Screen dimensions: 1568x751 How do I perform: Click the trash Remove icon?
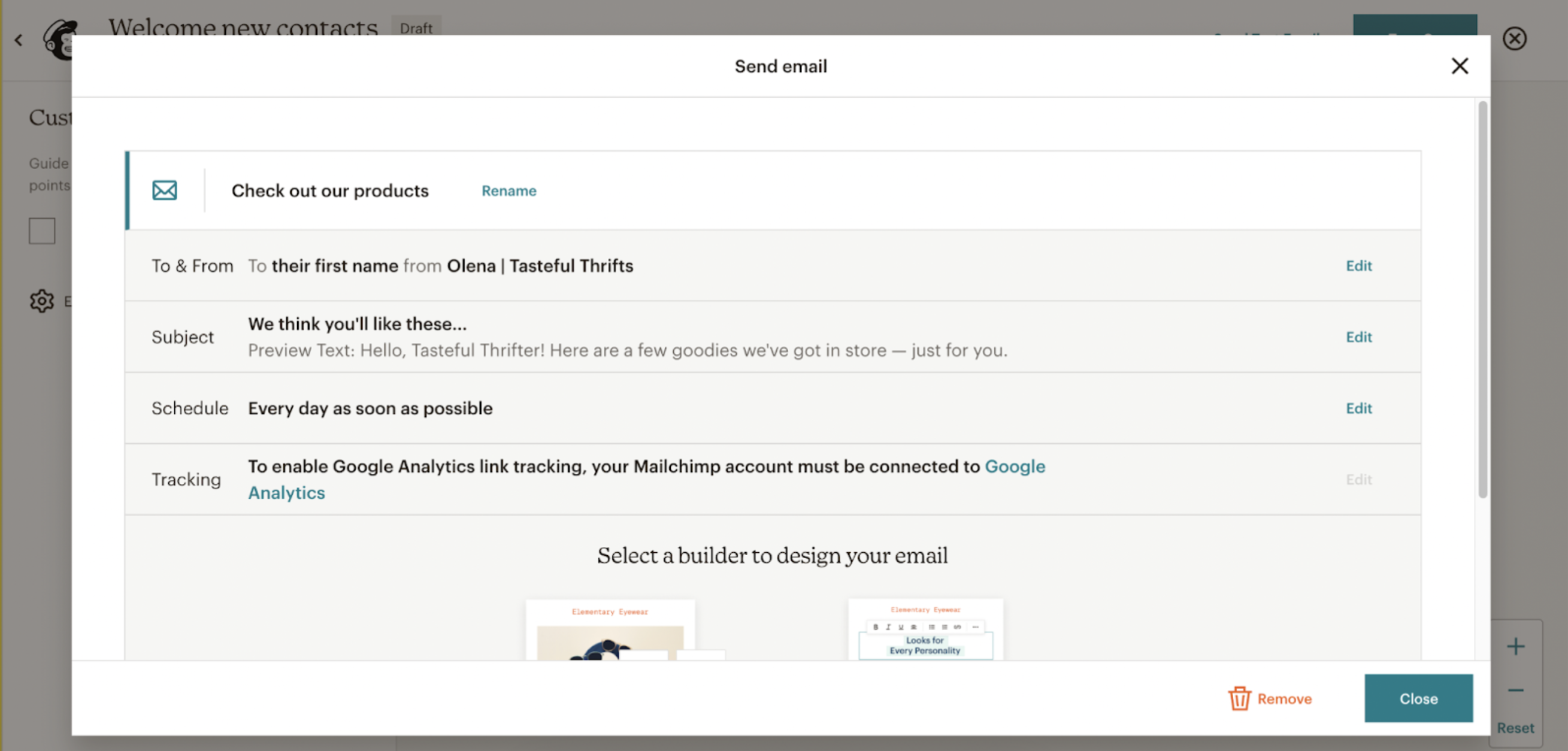tap(1239, 698)
